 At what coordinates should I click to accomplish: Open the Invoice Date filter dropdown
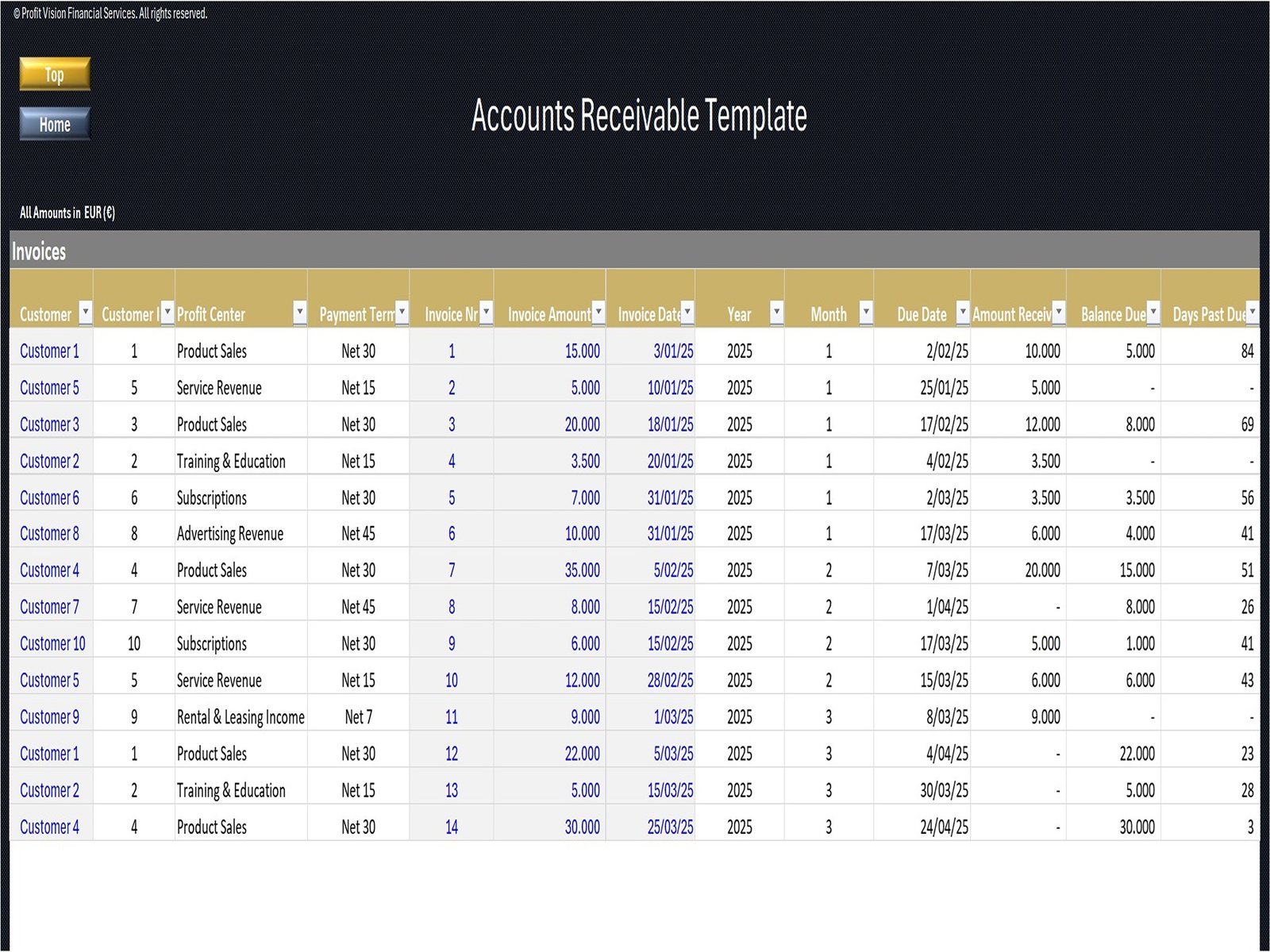687,313
